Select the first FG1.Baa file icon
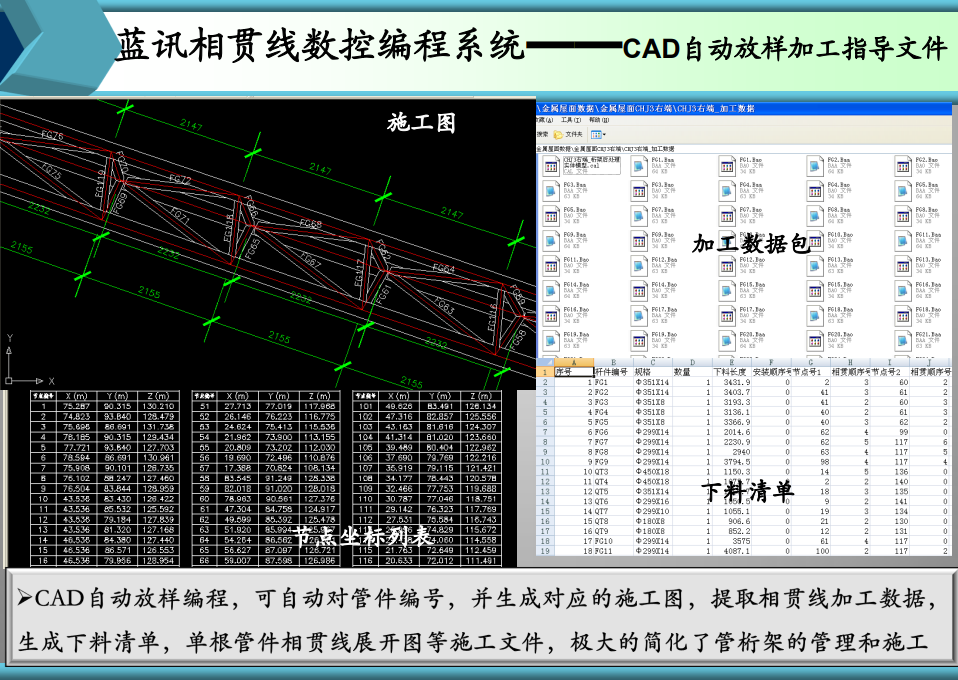Screen dimensions: 958x680 tap(639, 166)
